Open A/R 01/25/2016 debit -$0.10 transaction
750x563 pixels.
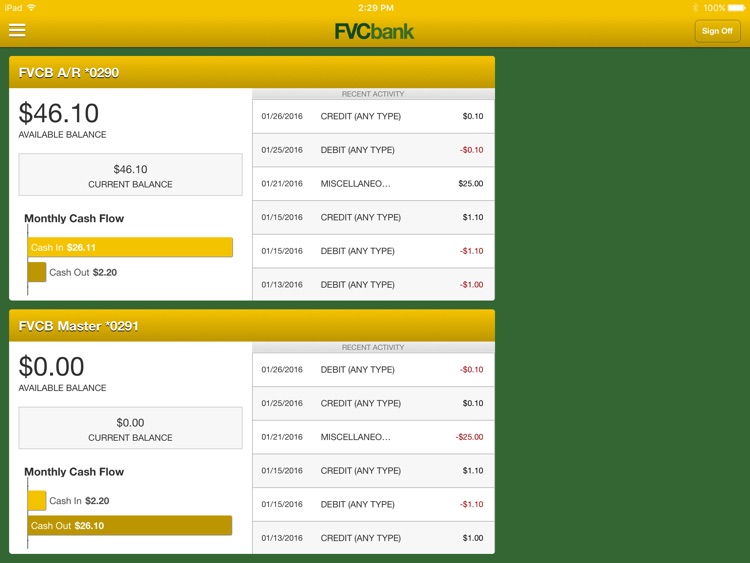pos(373,150)
